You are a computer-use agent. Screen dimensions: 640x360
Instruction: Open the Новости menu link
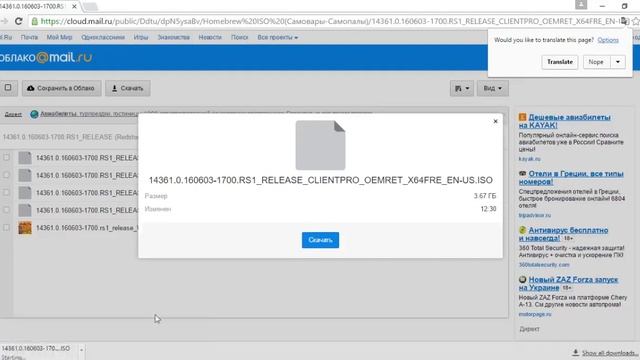tap(210, 37)
